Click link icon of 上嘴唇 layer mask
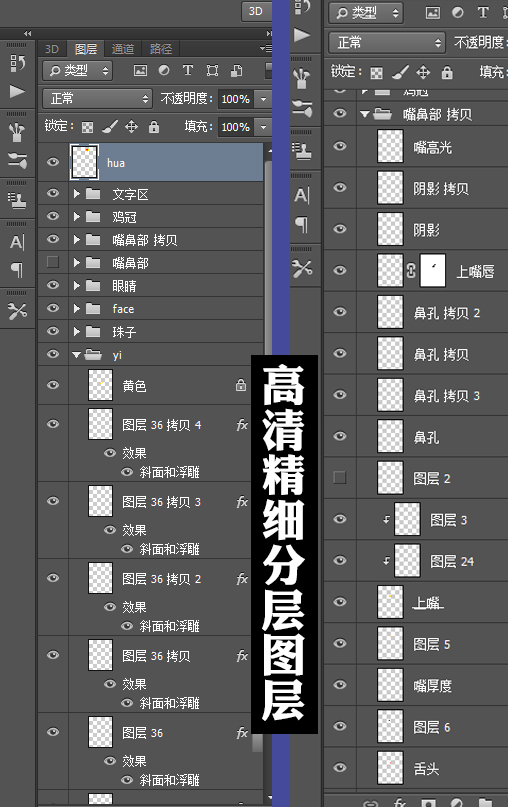 (411, 270)
